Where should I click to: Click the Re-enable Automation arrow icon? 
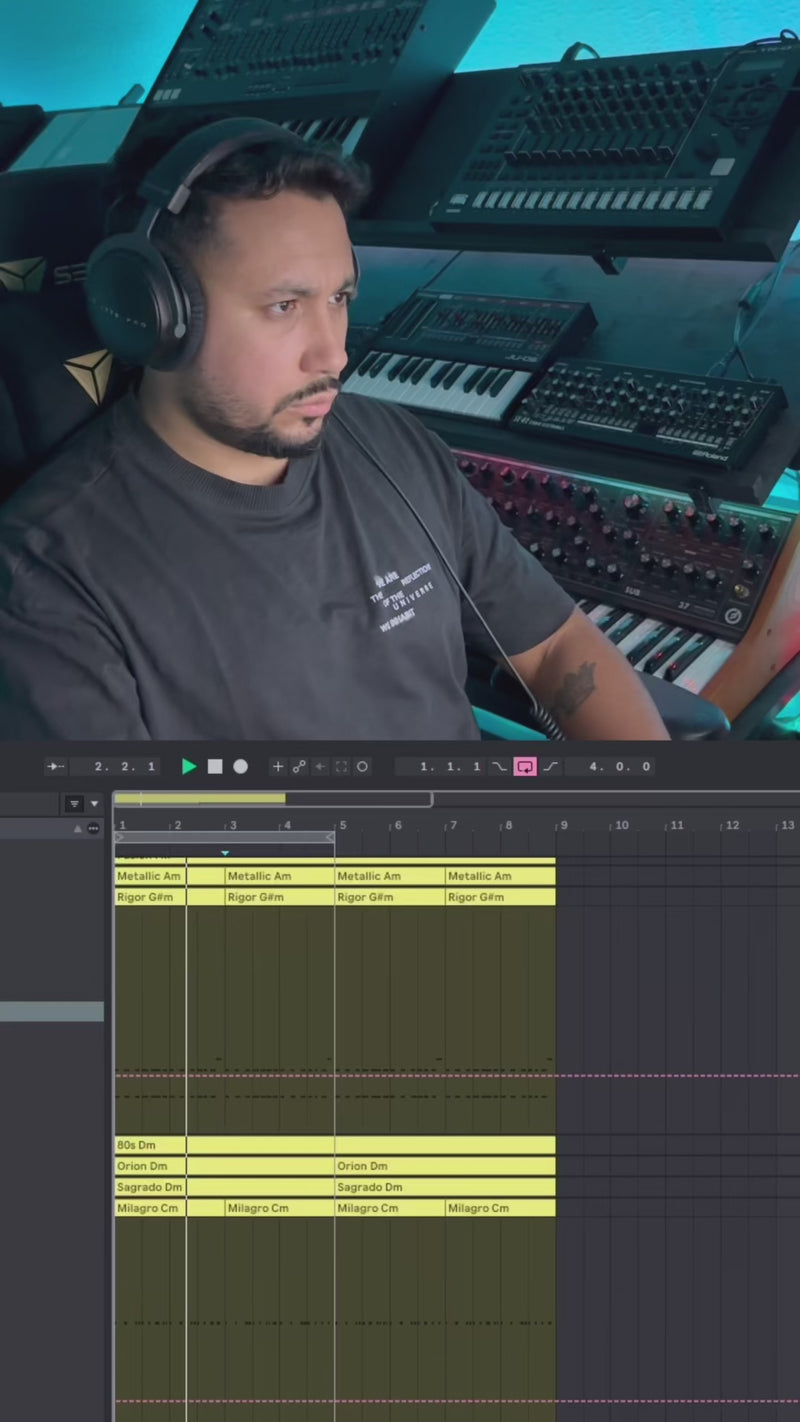pos(320,767)
